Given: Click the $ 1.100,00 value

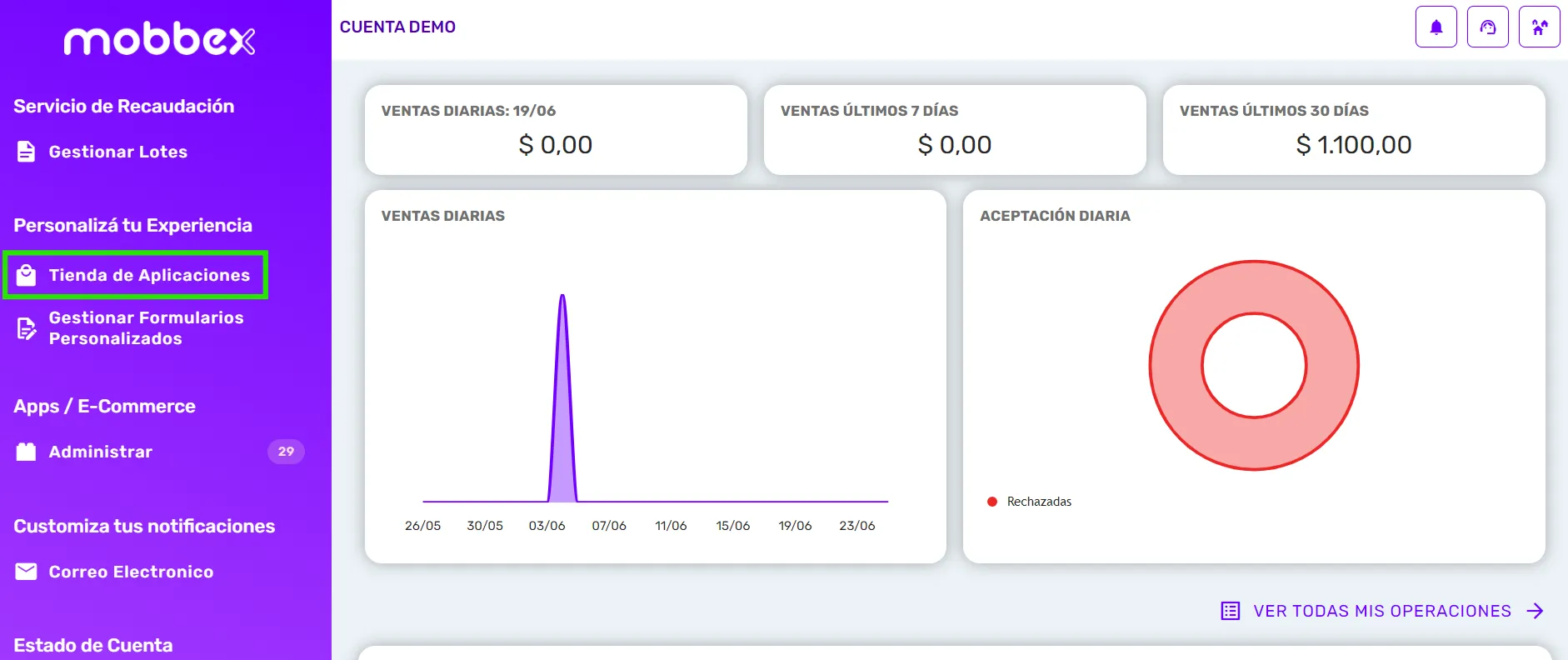Looking at the screenshot, I should point(1354,145).
